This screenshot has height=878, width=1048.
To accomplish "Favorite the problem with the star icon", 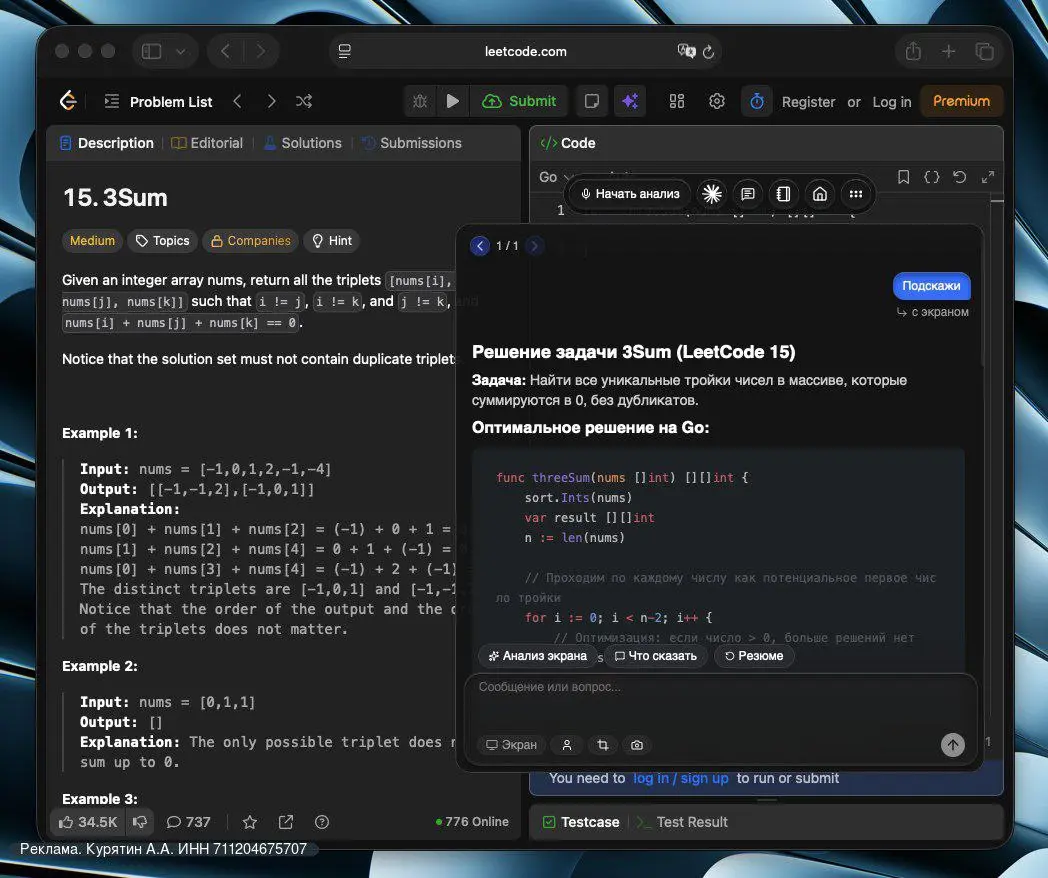I will [250, 822].
